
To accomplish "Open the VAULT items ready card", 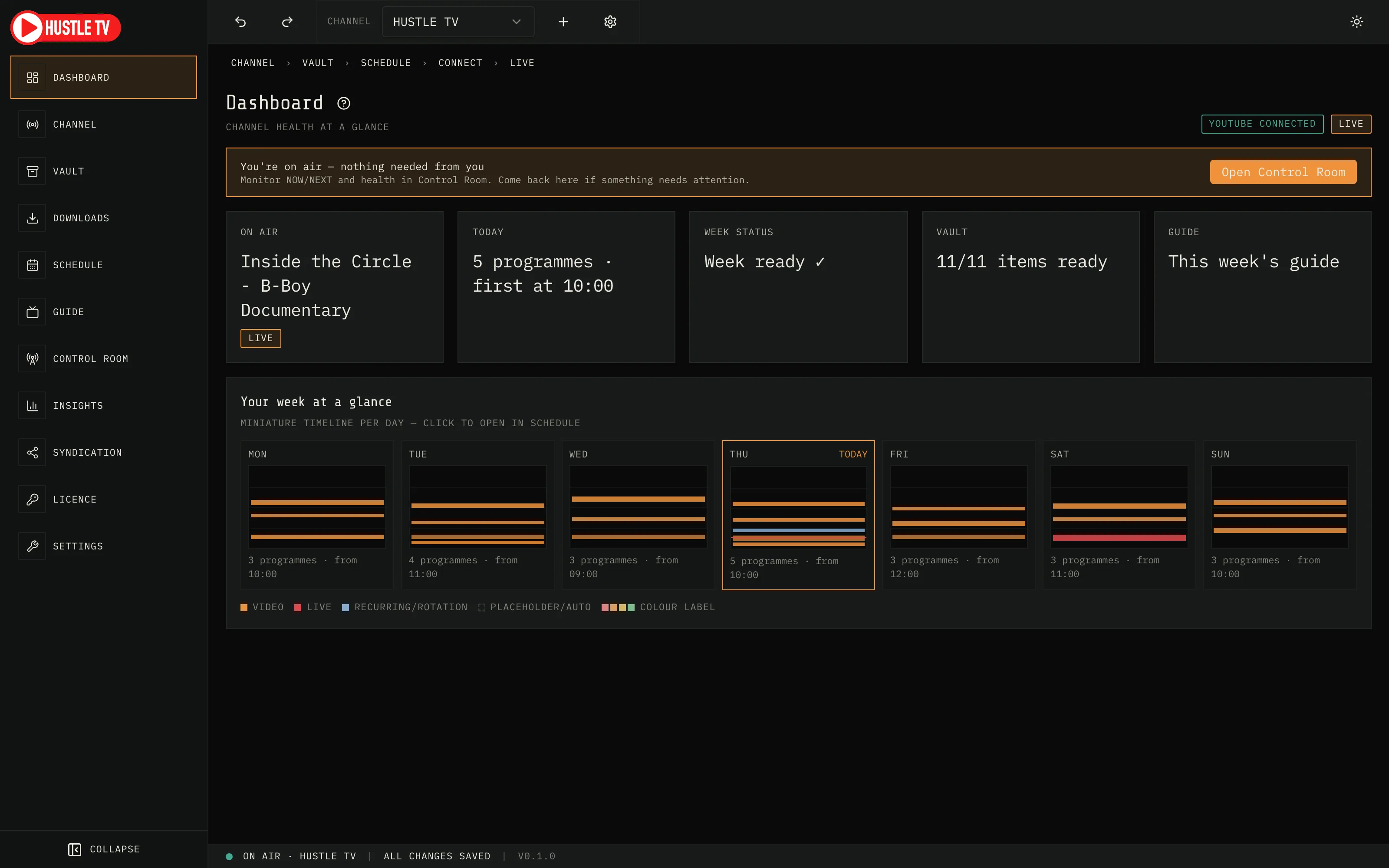I will point(1030,287).
